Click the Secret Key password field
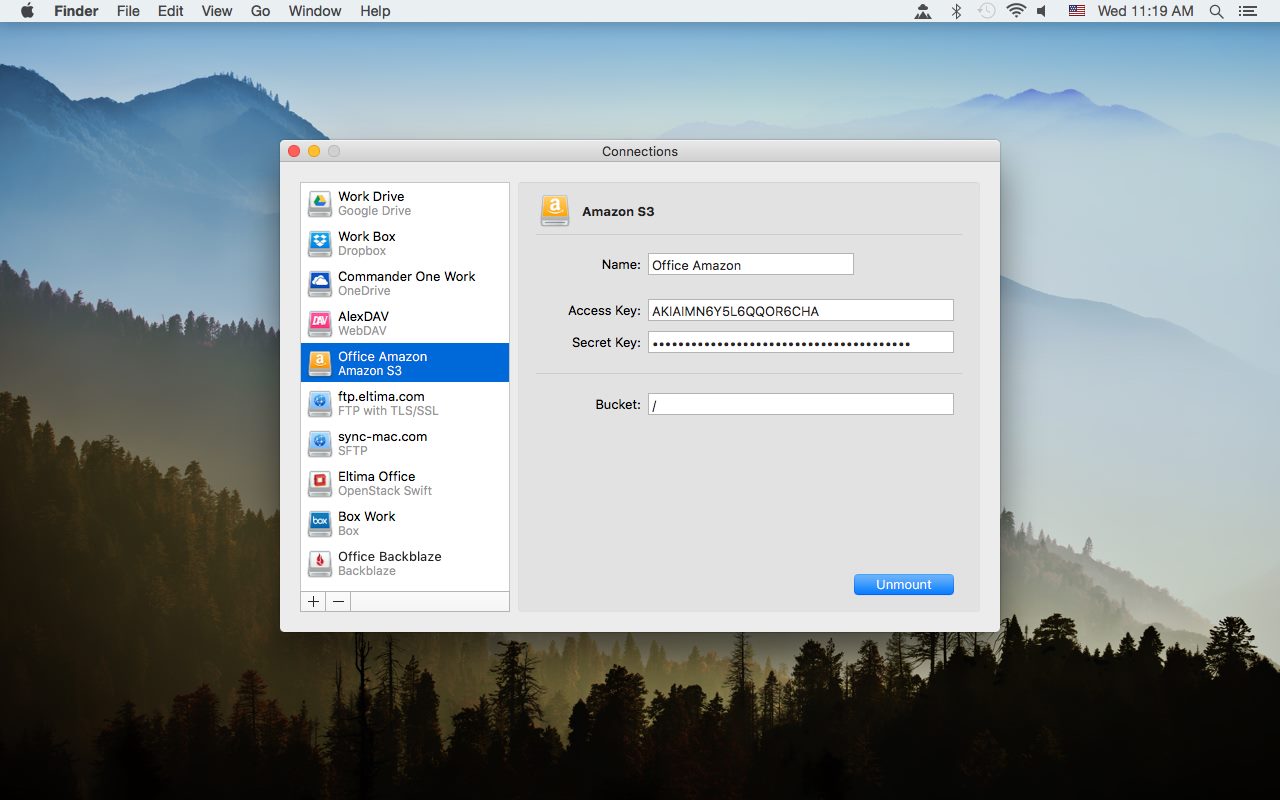This screenshot has height=800, width=1280. tap(801, 342)
